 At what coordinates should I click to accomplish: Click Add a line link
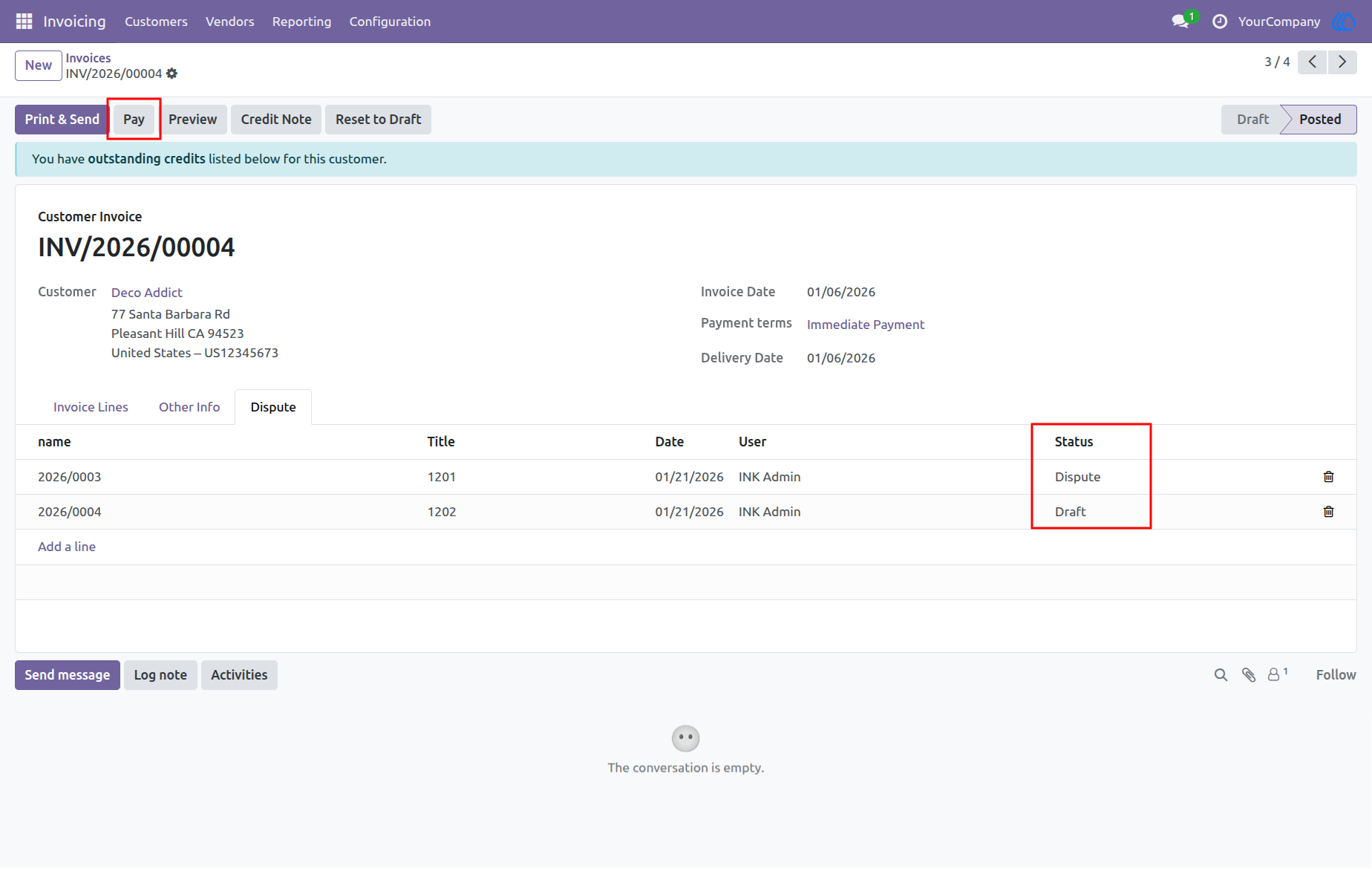tap(67, 547)
